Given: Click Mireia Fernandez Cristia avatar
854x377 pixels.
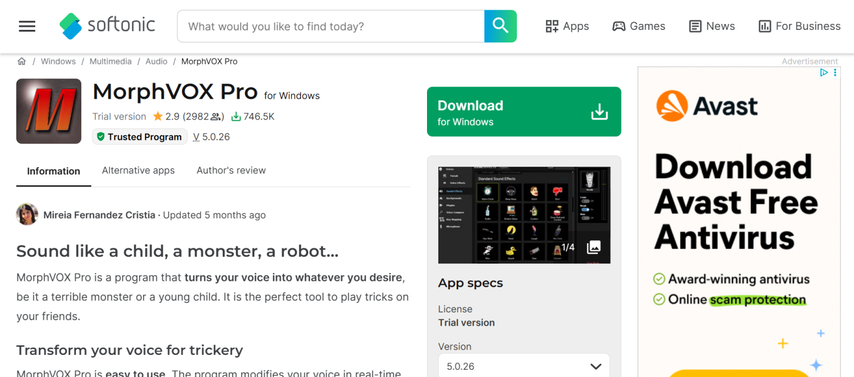Looking at the screenshot, I should coord(27,214).
